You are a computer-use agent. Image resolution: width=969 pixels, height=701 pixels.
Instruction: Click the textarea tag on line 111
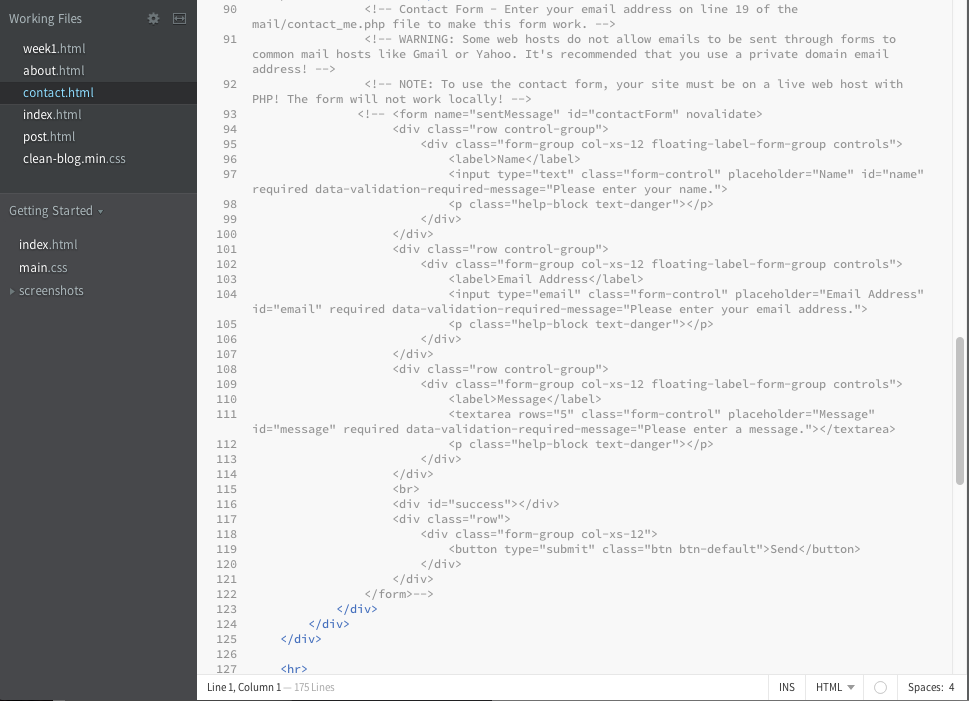[x=573, y=422]
